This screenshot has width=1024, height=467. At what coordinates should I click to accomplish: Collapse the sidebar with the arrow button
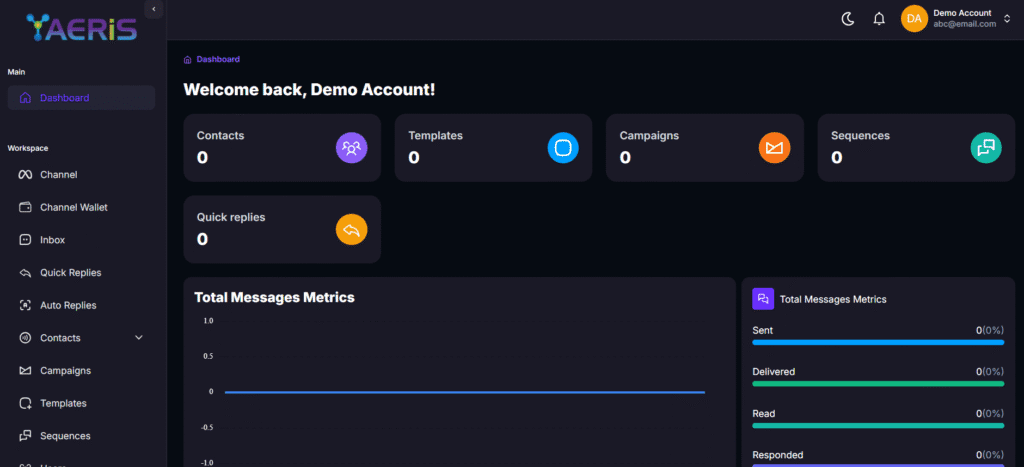153,9
